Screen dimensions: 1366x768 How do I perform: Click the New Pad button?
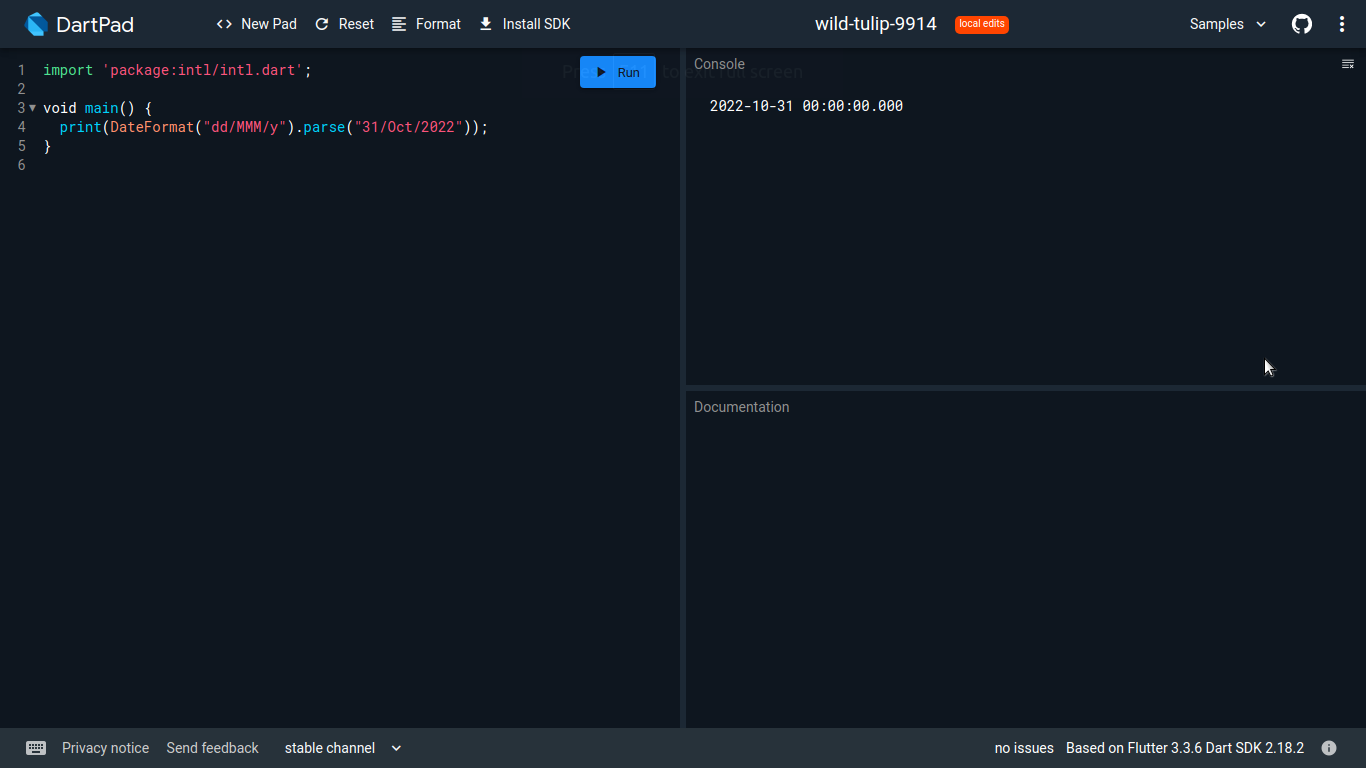click(257, 24)
